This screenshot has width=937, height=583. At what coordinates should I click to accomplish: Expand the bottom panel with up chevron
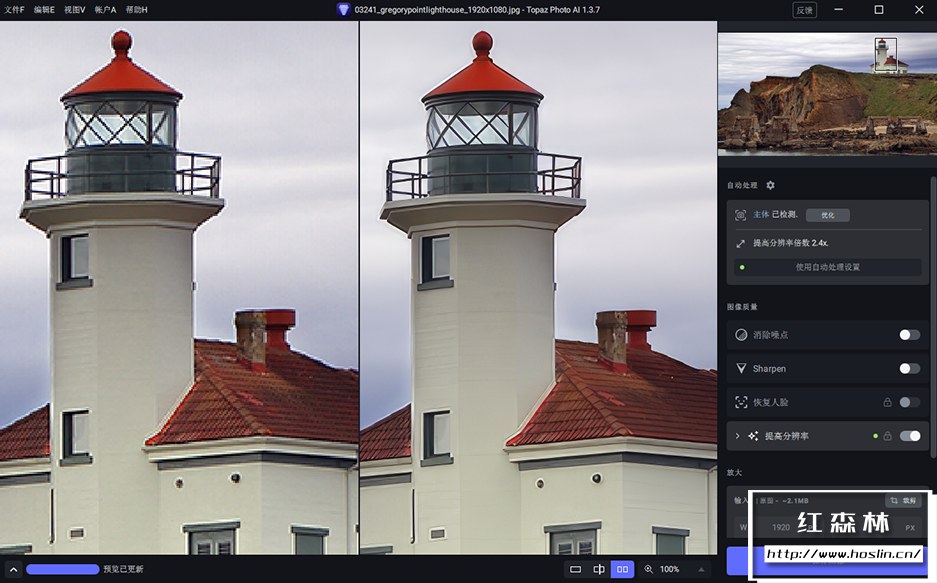click(x=14, y=569)
